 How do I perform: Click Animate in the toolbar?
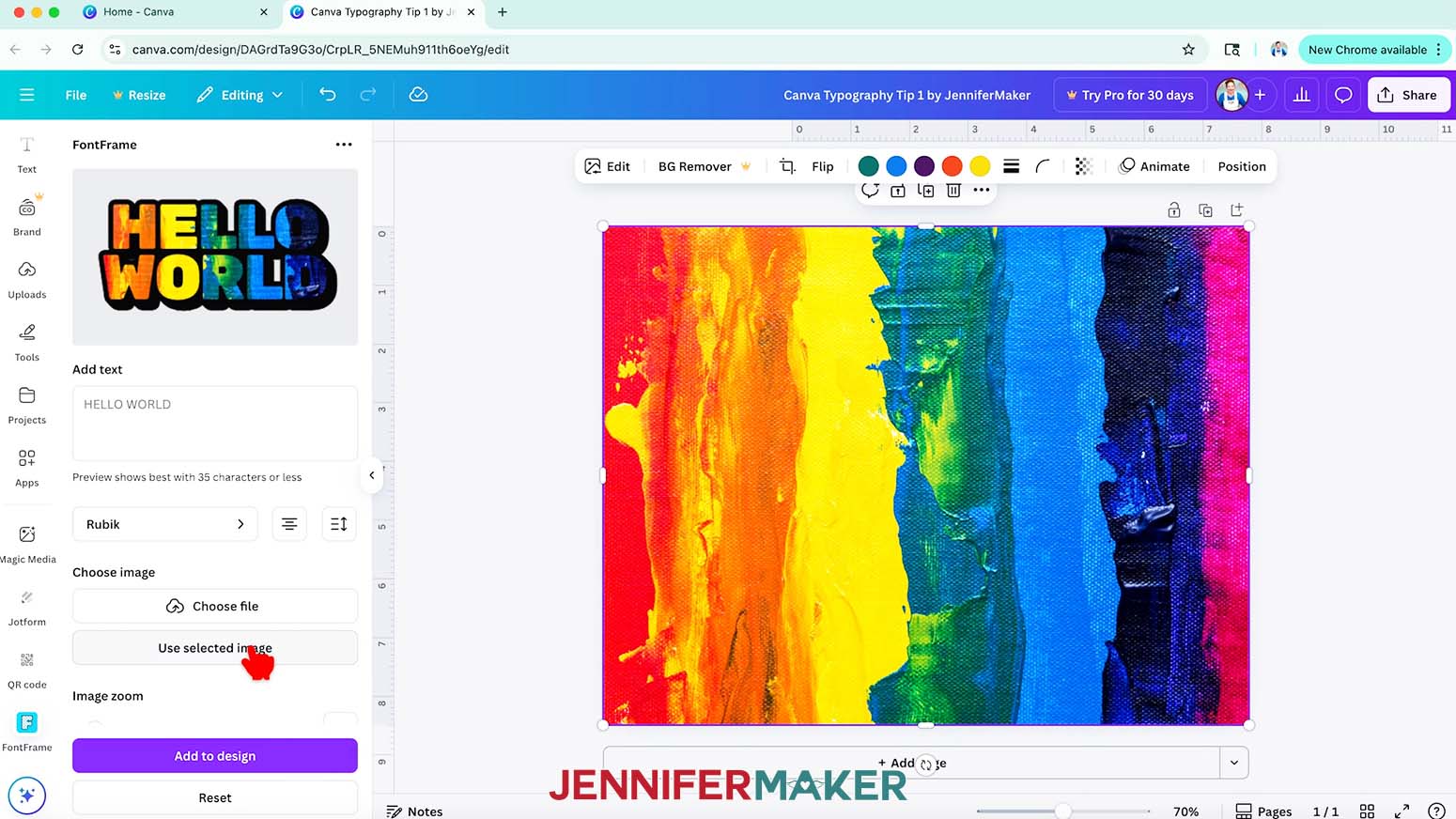coord(1154,166)
